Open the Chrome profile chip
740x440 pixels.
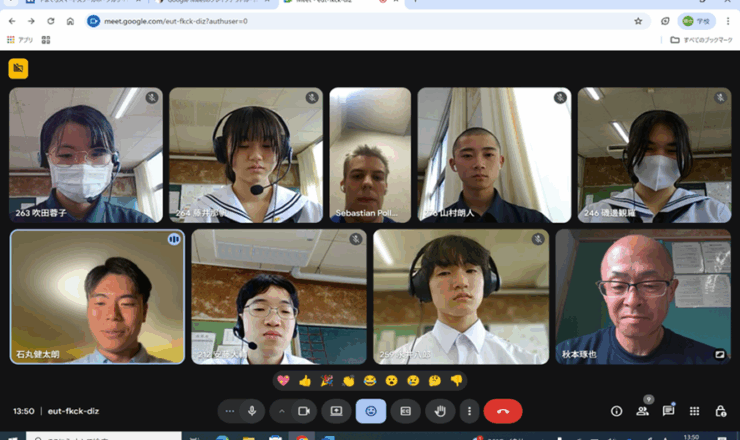697,21
